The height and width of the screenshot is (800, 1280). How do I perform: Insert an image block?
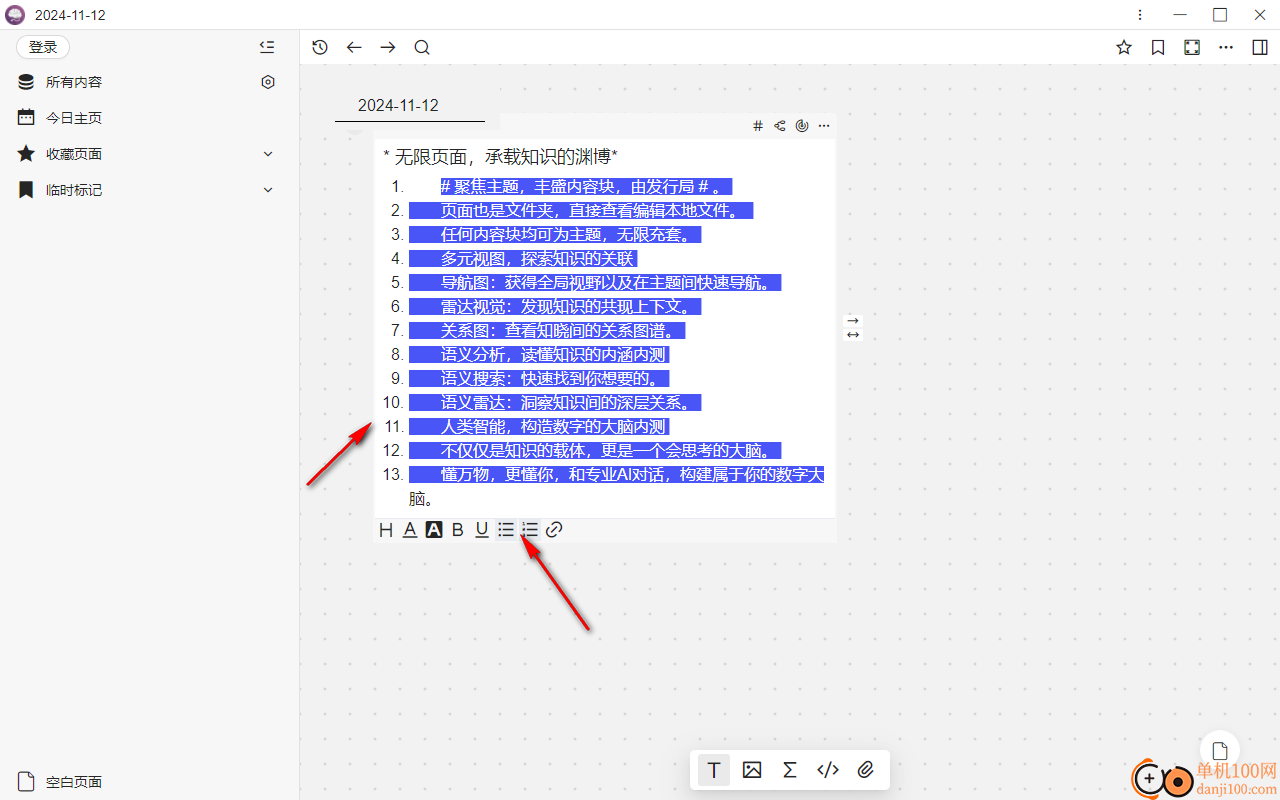pos(752,770)
